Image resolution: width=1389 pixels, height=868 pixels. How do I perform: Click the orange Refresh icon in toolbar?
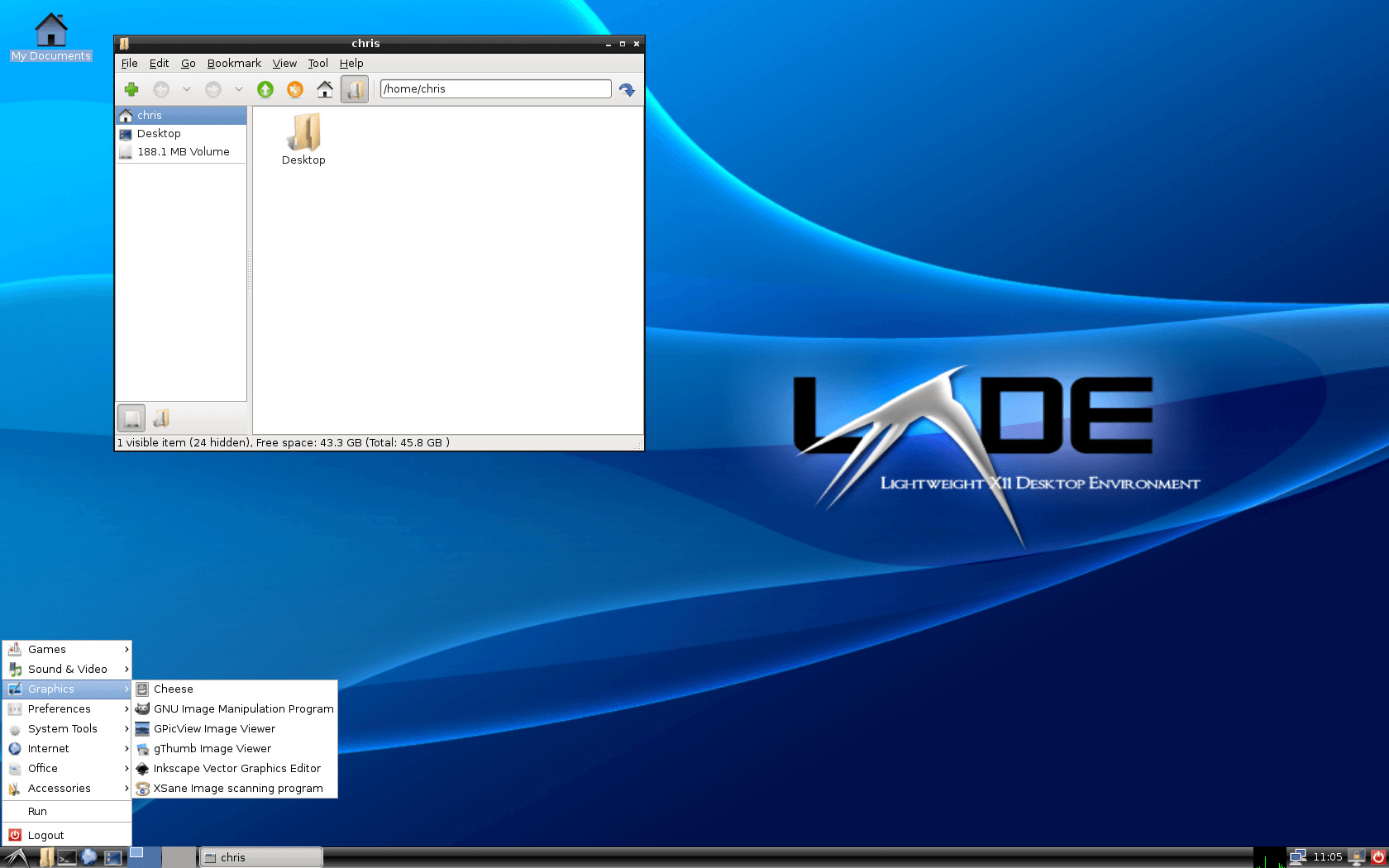[295, 89]
